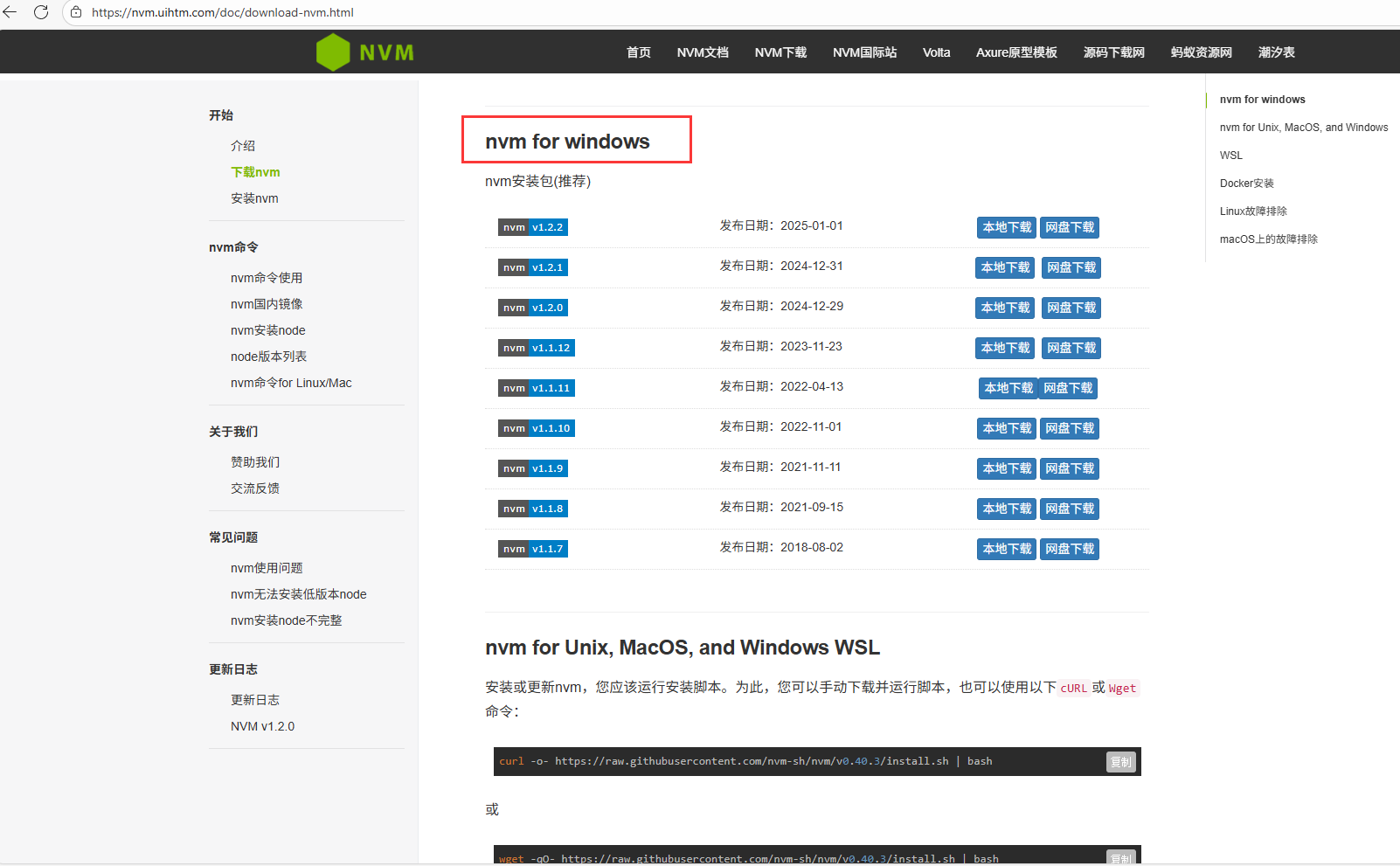This screenshot has height=866, width=1400.
Task: Click 网盘下载 for nvm v1.1.10
Action: click(1070, 428)
